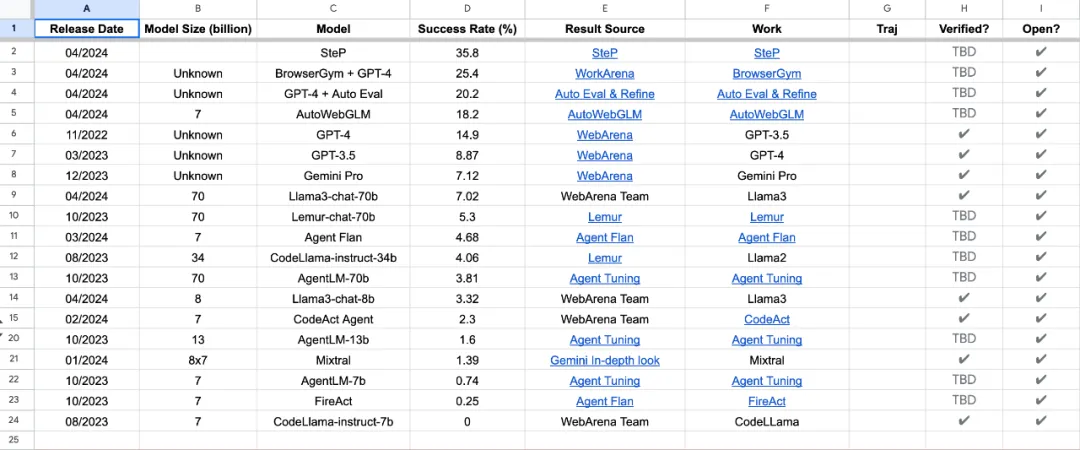
Task: Unhide rows using arrow beside row 15
Action: click(x=3, y=323)
